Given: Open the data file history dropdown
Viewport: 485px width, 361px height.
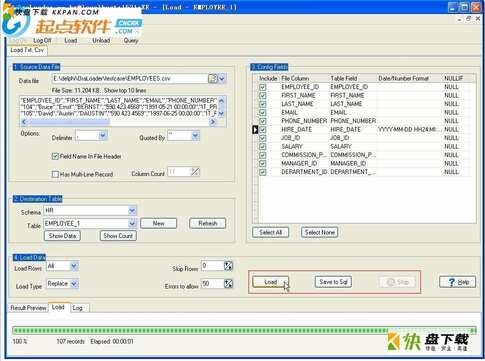Looking at the screenshot, I should [222, 79].
